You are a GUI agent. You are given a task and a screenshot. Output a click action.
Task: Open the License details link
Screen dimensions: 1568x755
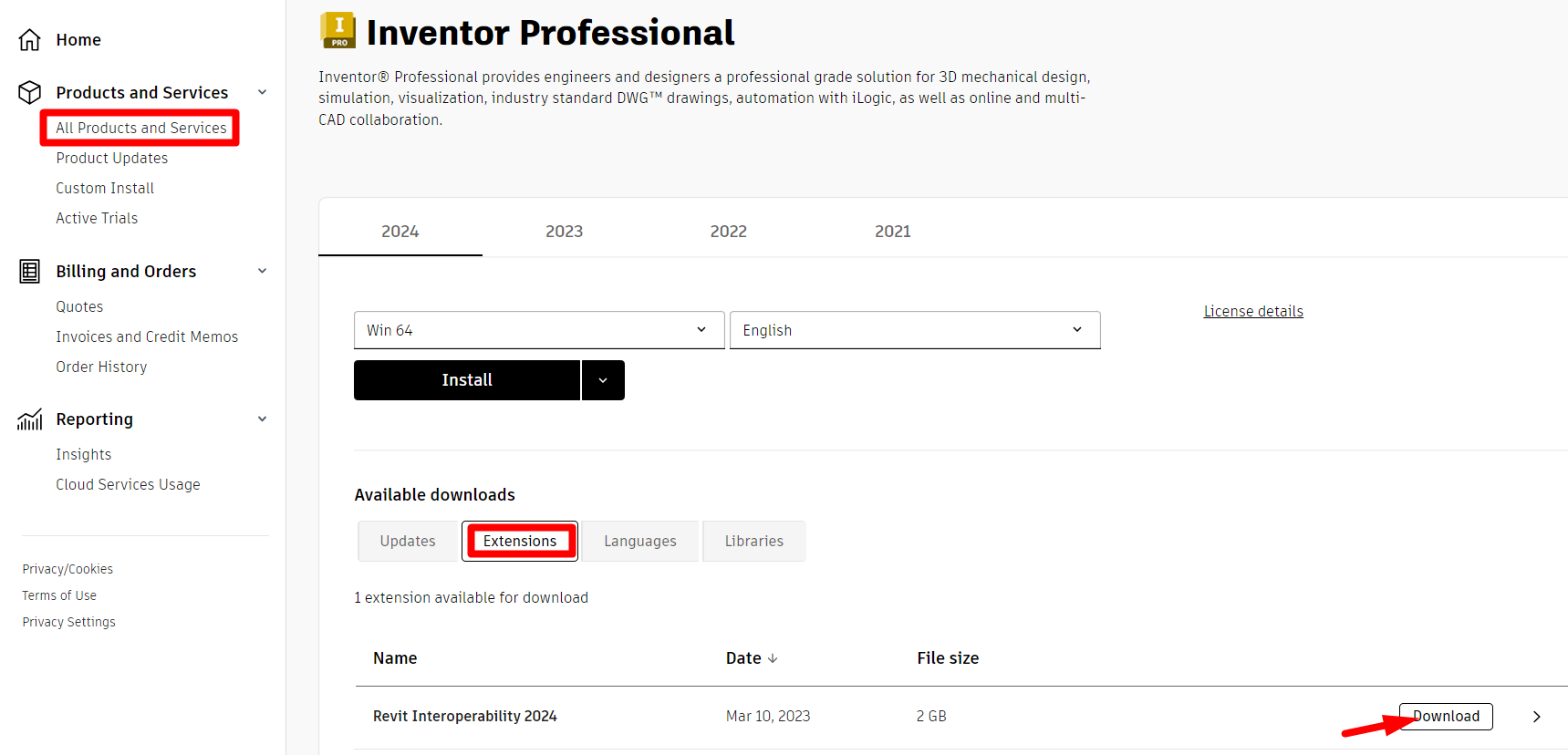pyautogui.click(x=1253, y=312)
